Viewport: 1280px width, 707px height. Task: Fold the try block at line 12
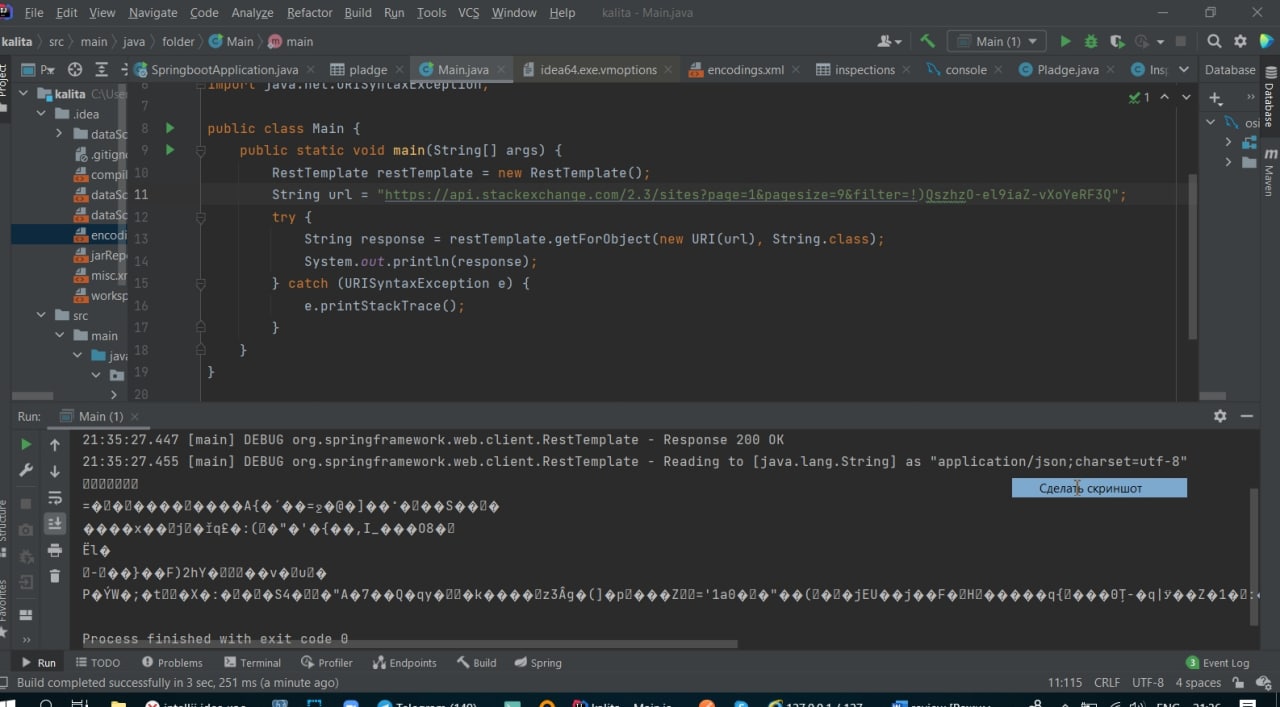coord(201,217)
